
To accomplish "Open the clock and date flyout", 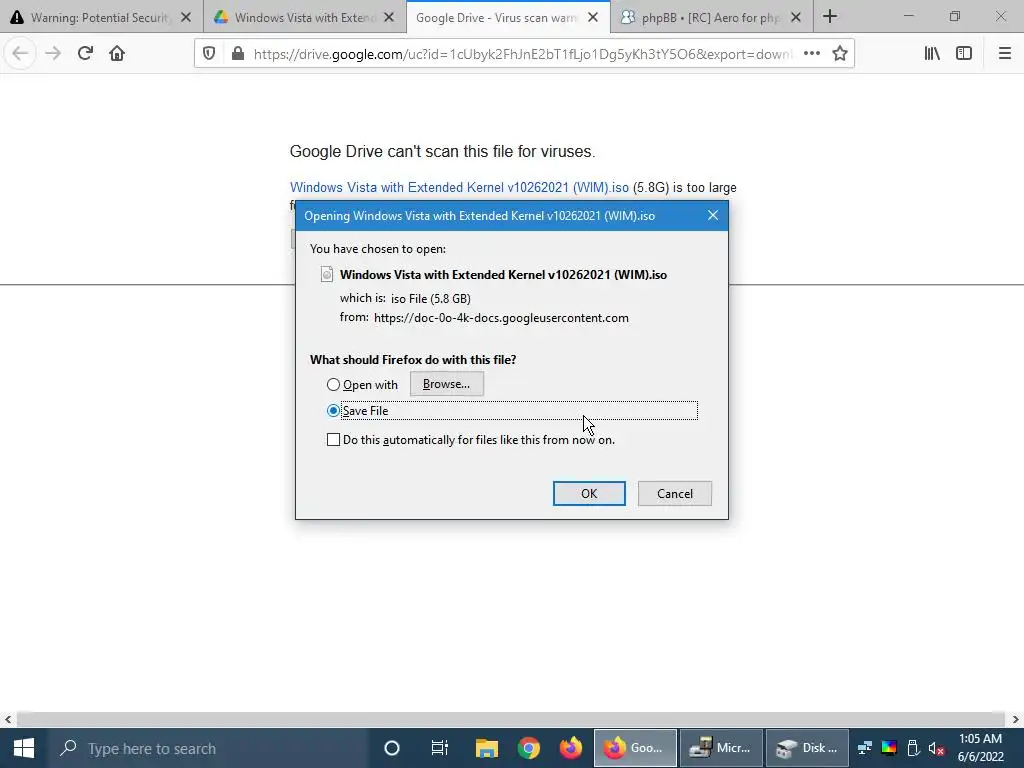I will (980, 748).
